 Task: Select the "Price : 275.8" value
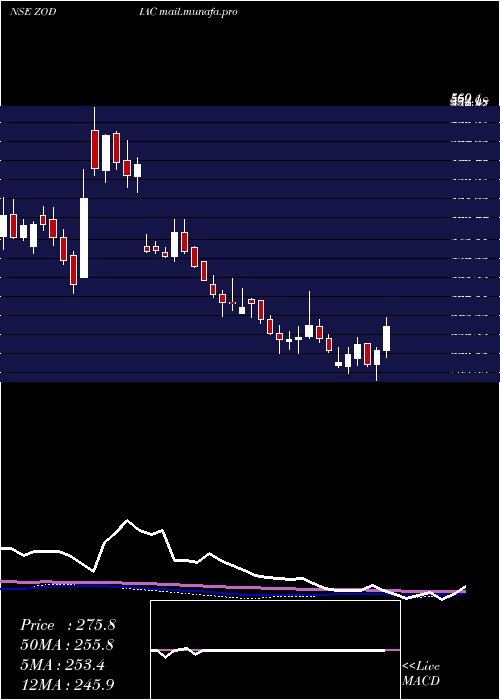(68, 625)
